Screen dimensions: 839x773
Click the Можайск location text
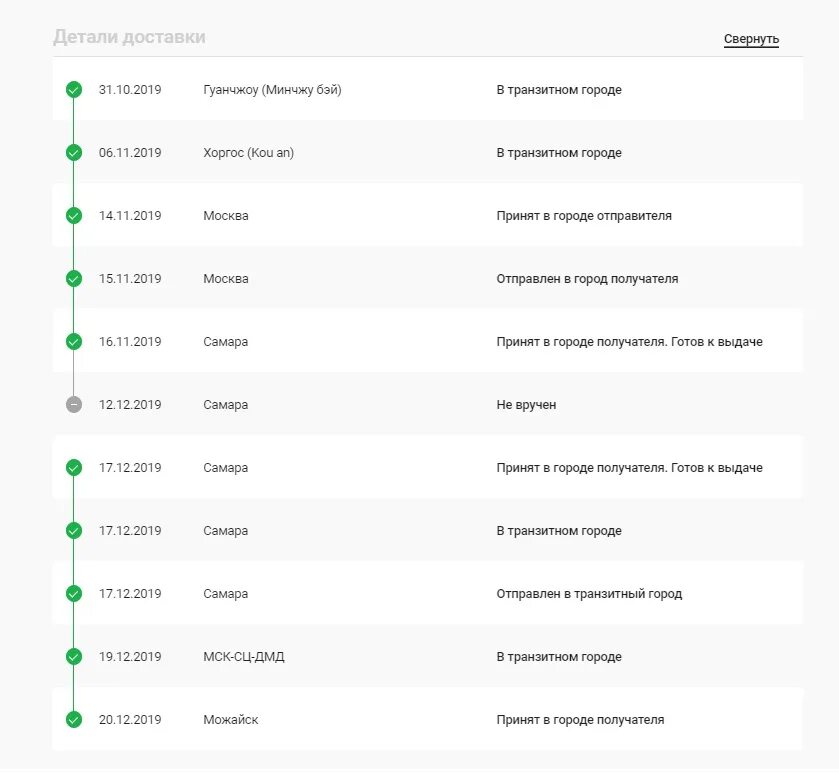(x=230, y=720)
